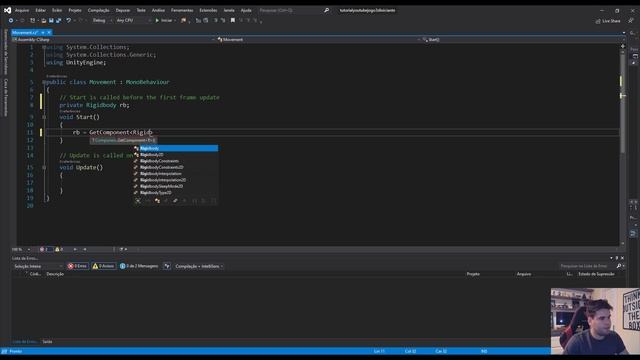Click the save file icon

[x=51, y=20]
